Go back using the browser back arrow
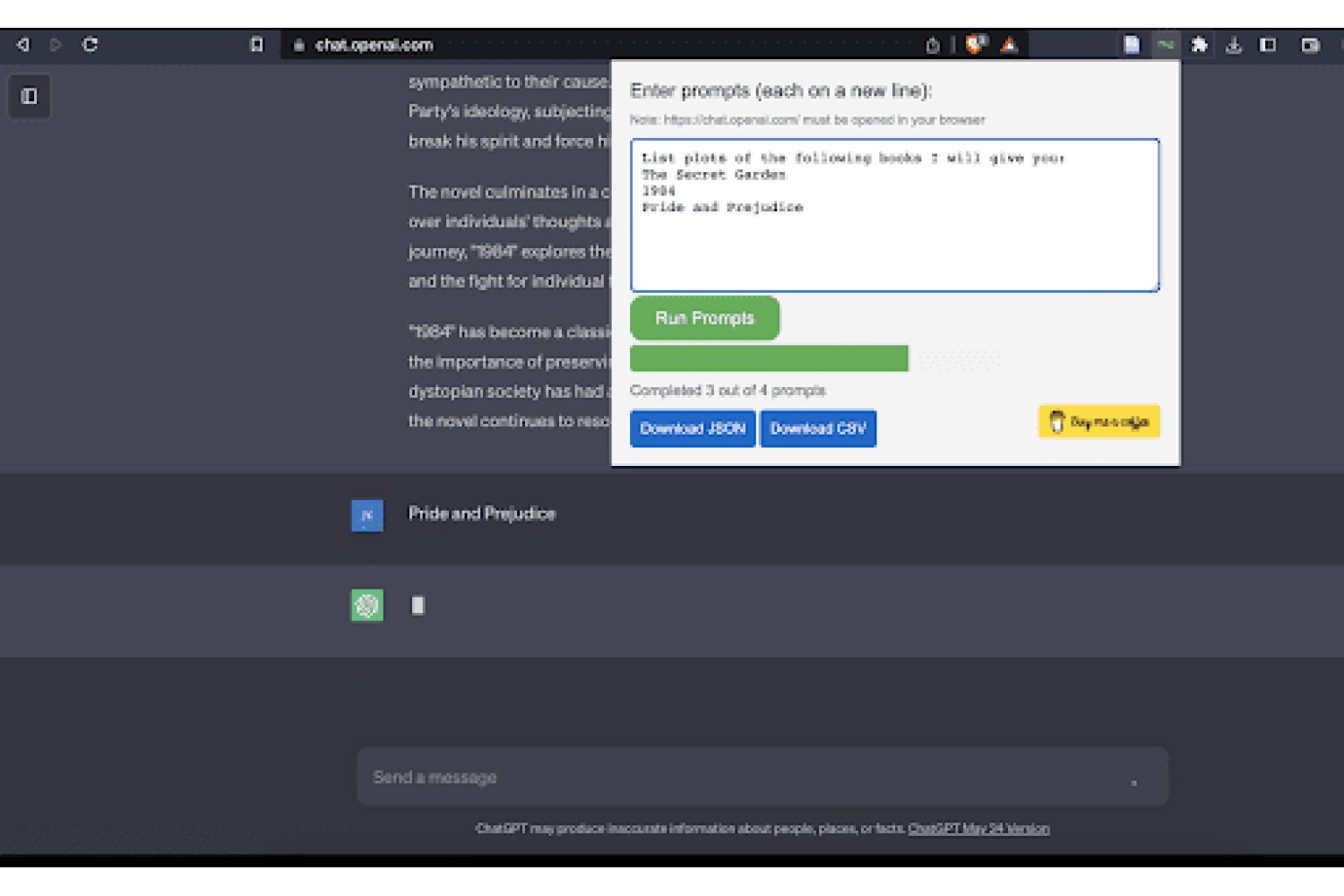The image size is (1344, 896). pyautogui.click(x=23, y=44)
